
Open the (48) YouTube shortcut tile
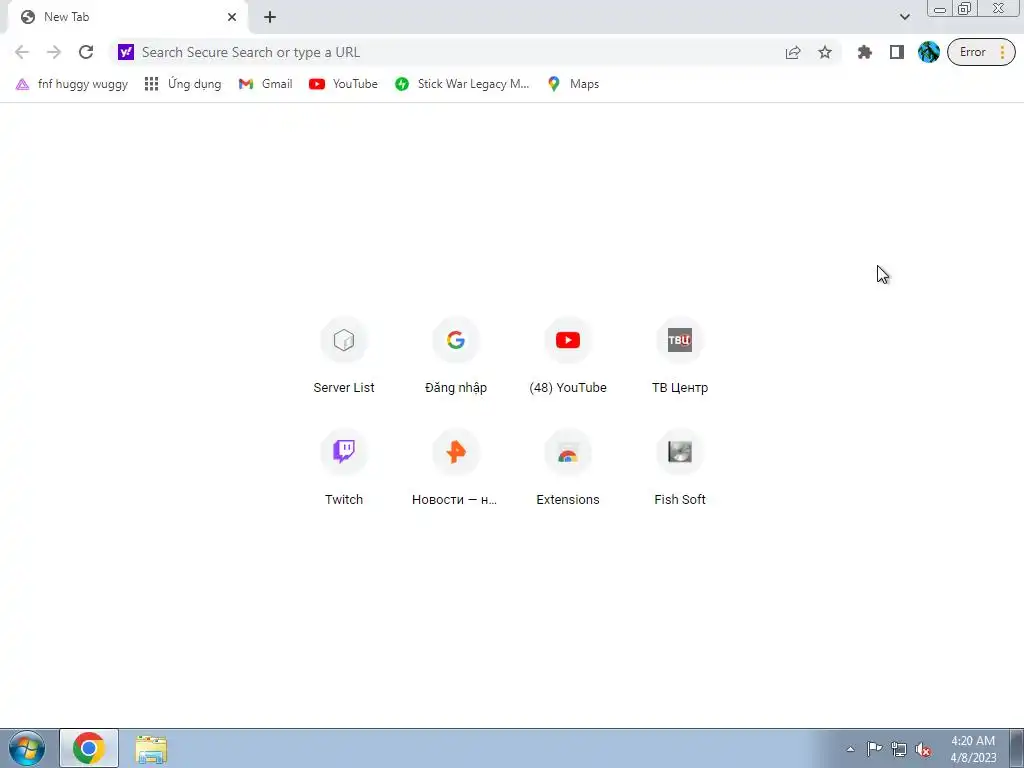click(x=568, y=357)
